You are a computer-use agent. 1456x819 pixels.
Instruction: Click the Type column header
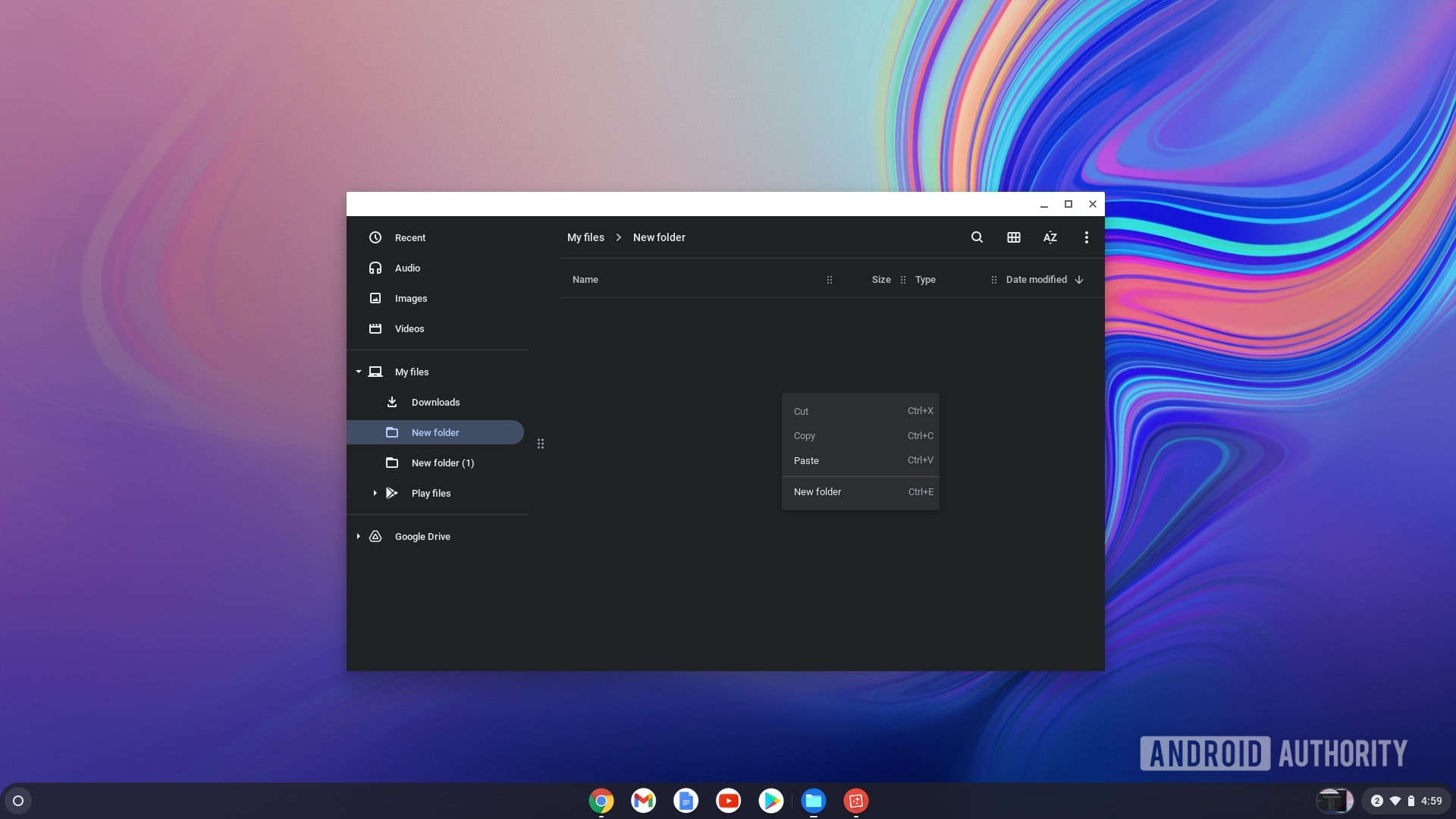pos(925,279)
